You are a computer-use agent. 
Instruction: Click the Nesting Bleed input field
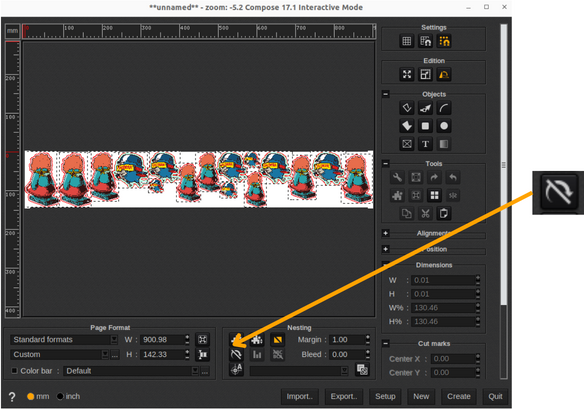click(x=347, y=354)
